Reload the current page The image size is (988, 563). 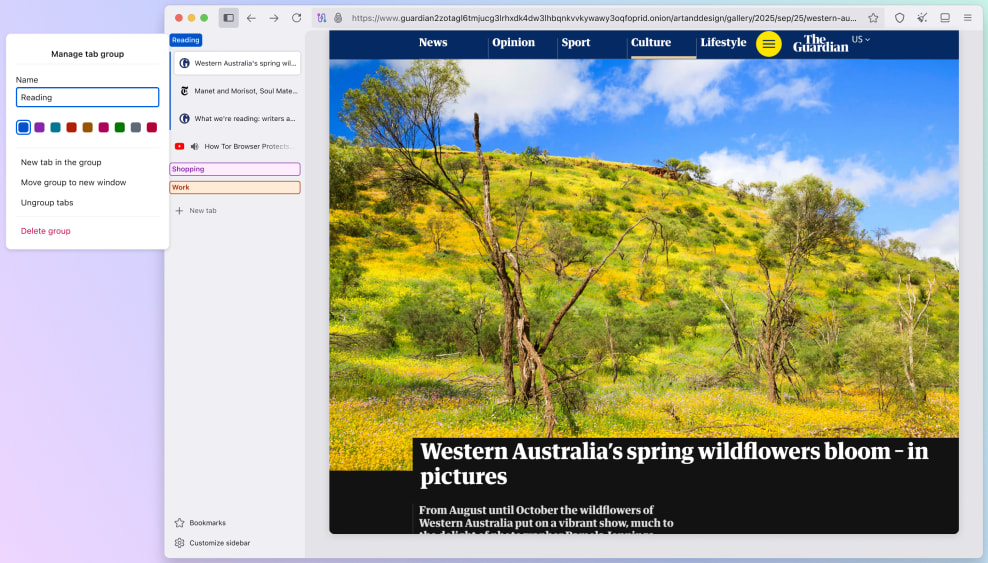click(x=296, y=18)
